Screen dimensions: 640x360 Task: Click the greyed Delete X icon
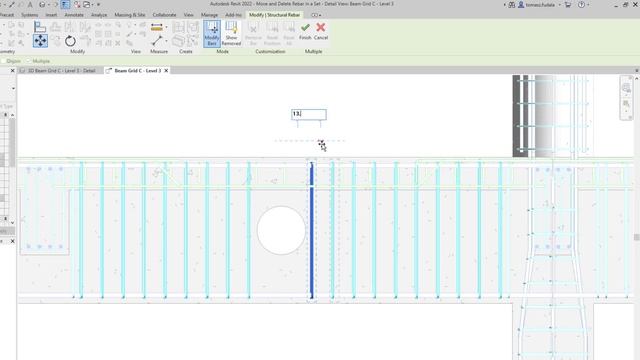click(118, 43)
